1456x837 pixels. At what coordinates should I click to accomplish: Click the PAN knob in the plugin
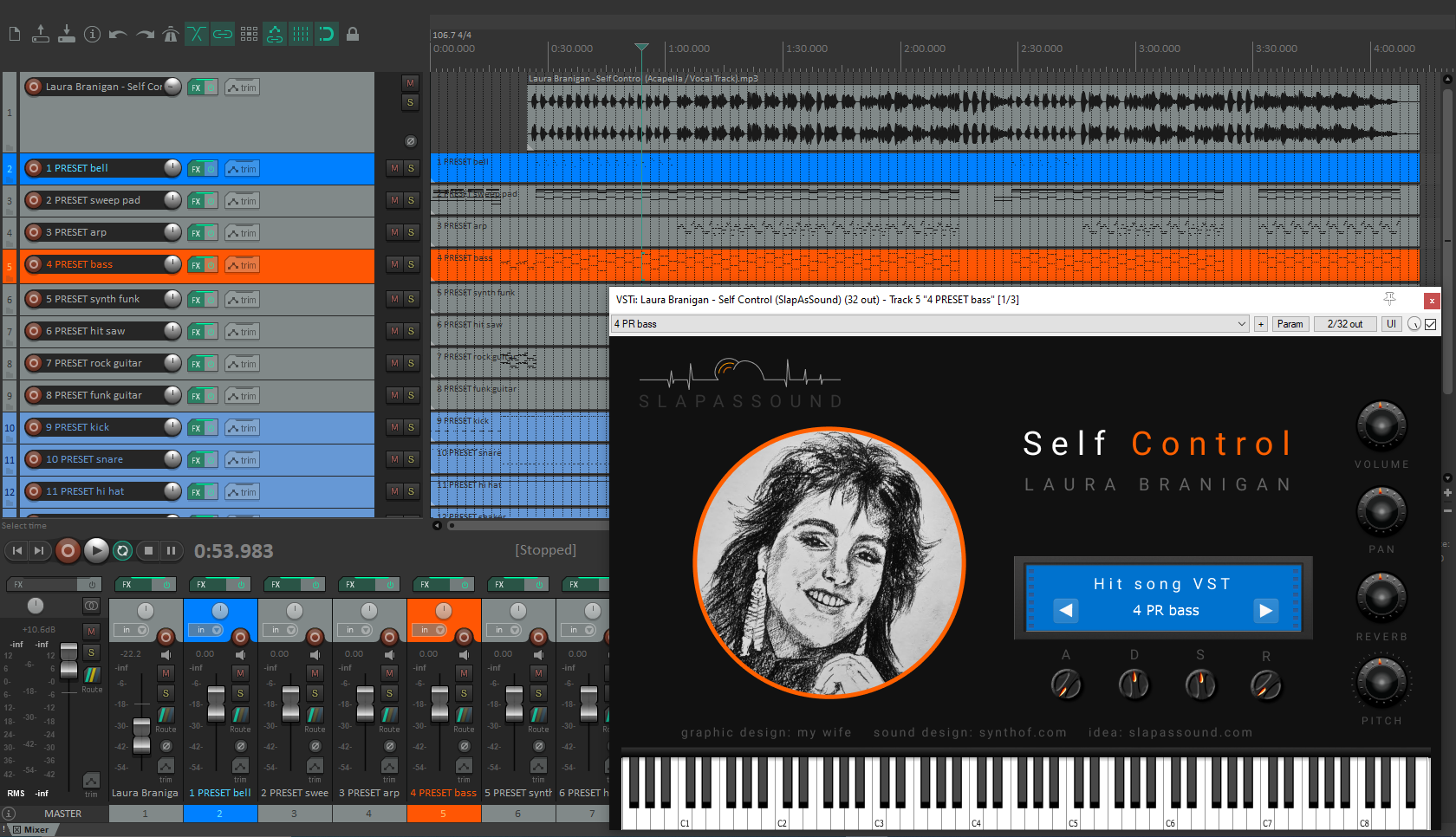pyautogui.click(x=1381, y=511)
